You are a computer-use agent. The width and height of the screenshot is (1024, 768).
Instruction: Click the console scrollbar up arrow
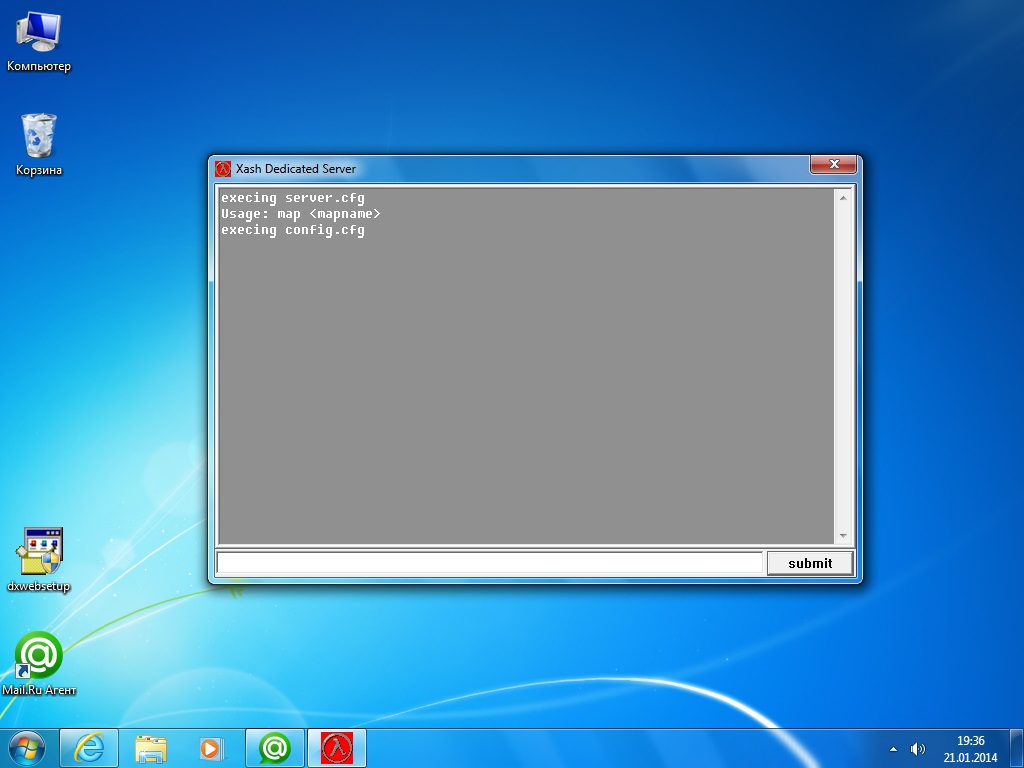point(842,198)
